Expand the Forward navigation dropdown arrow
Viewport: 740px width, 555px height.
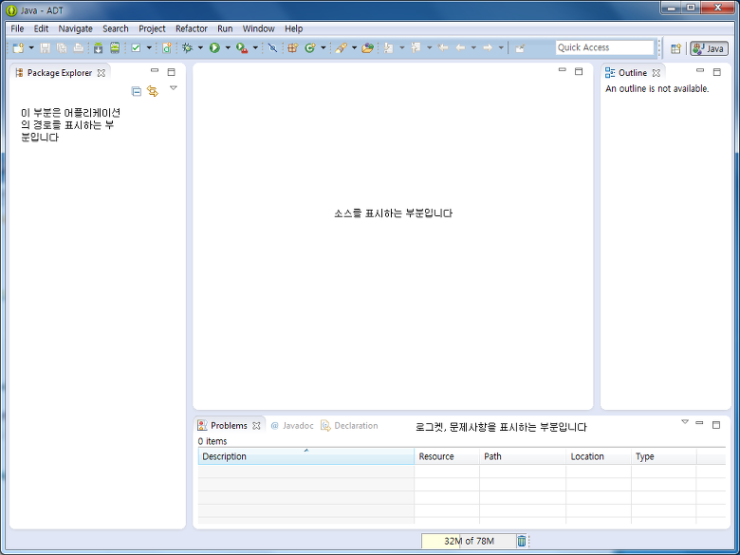click(x=501, y=48)
